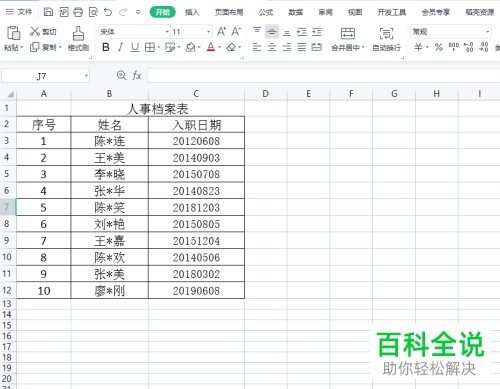Apply thousands separator format
The image size is (500, 389).
point(454,47)
